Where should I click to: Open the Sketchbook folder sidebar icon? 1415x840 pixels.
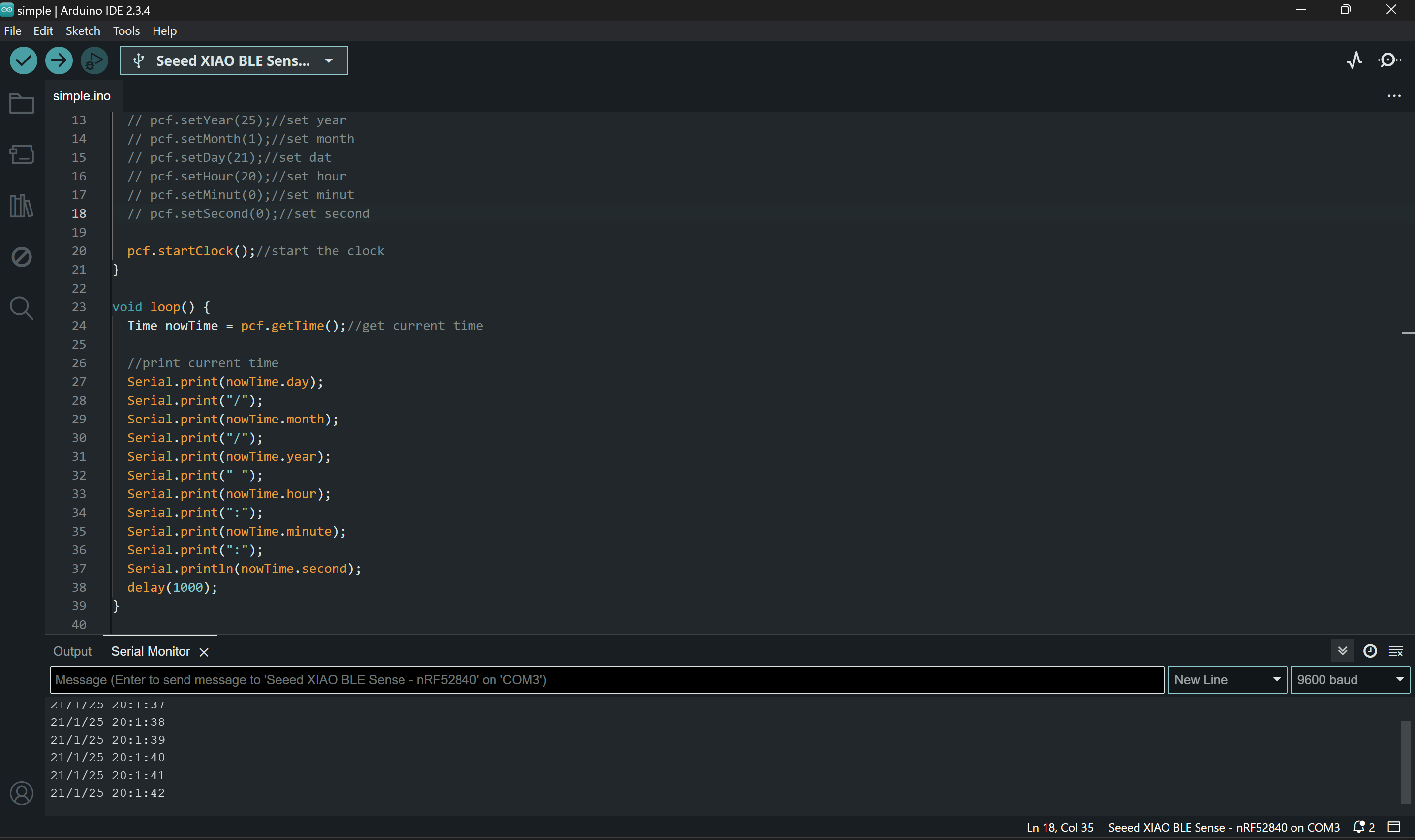point(22,104)
